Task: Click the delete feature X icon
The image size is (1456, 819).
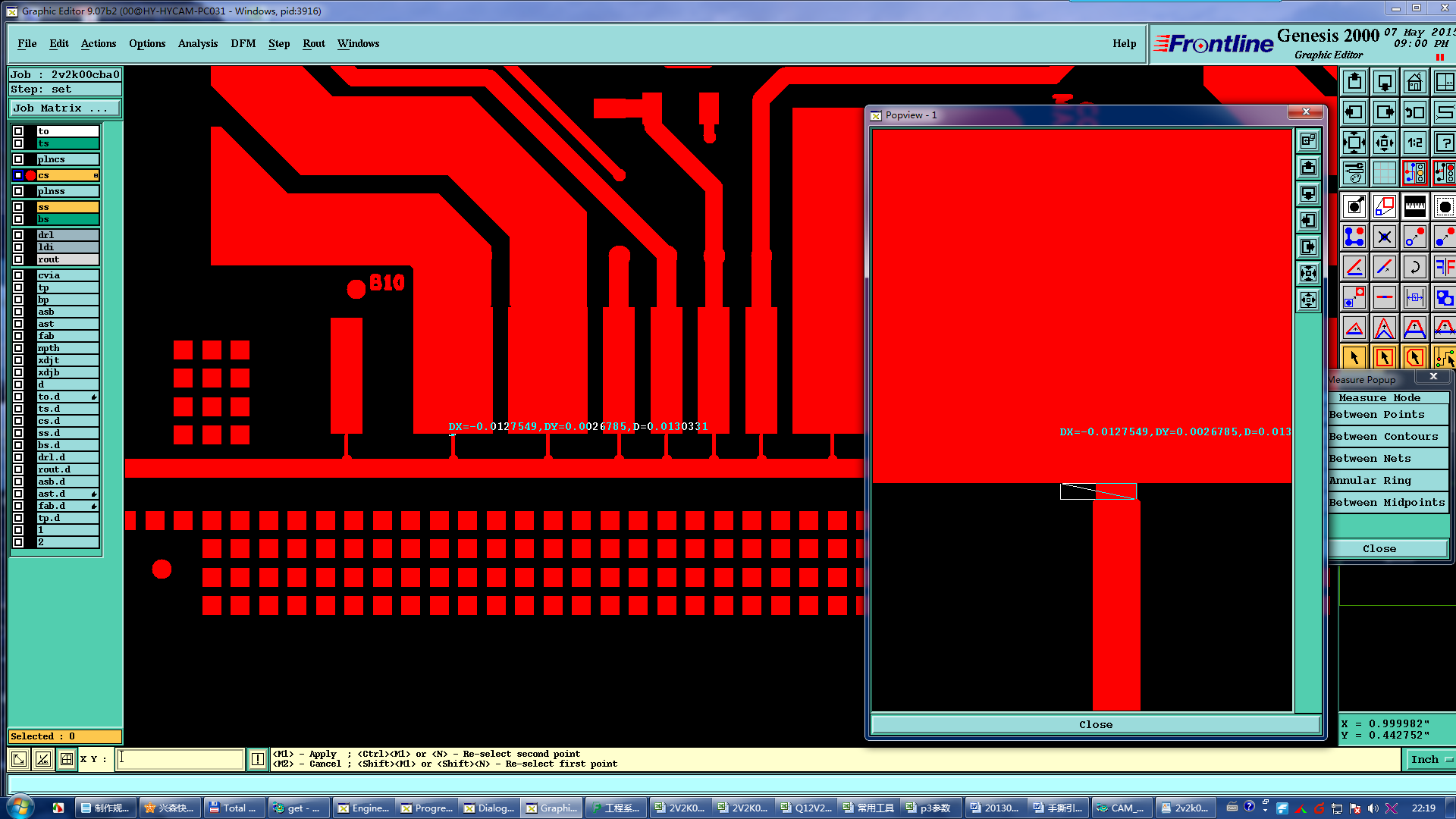Action: coord(1384,237)
